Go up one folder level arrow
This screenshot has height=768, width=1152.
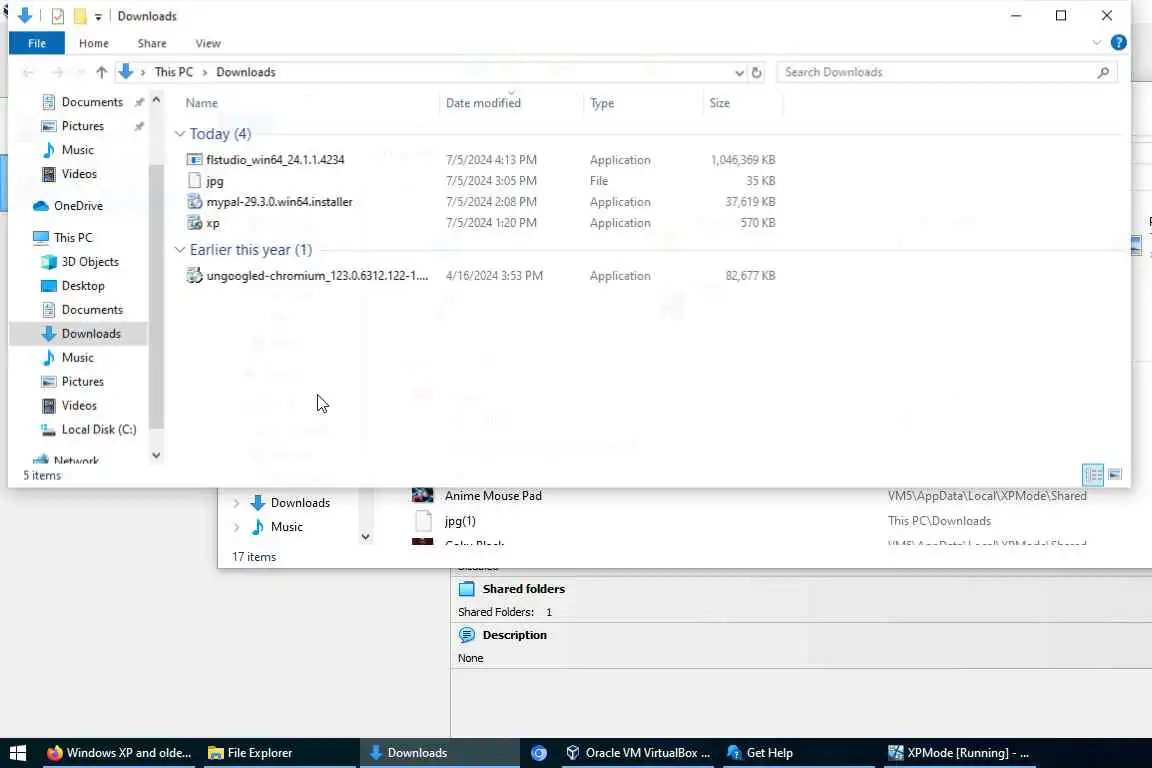(101, 72)
